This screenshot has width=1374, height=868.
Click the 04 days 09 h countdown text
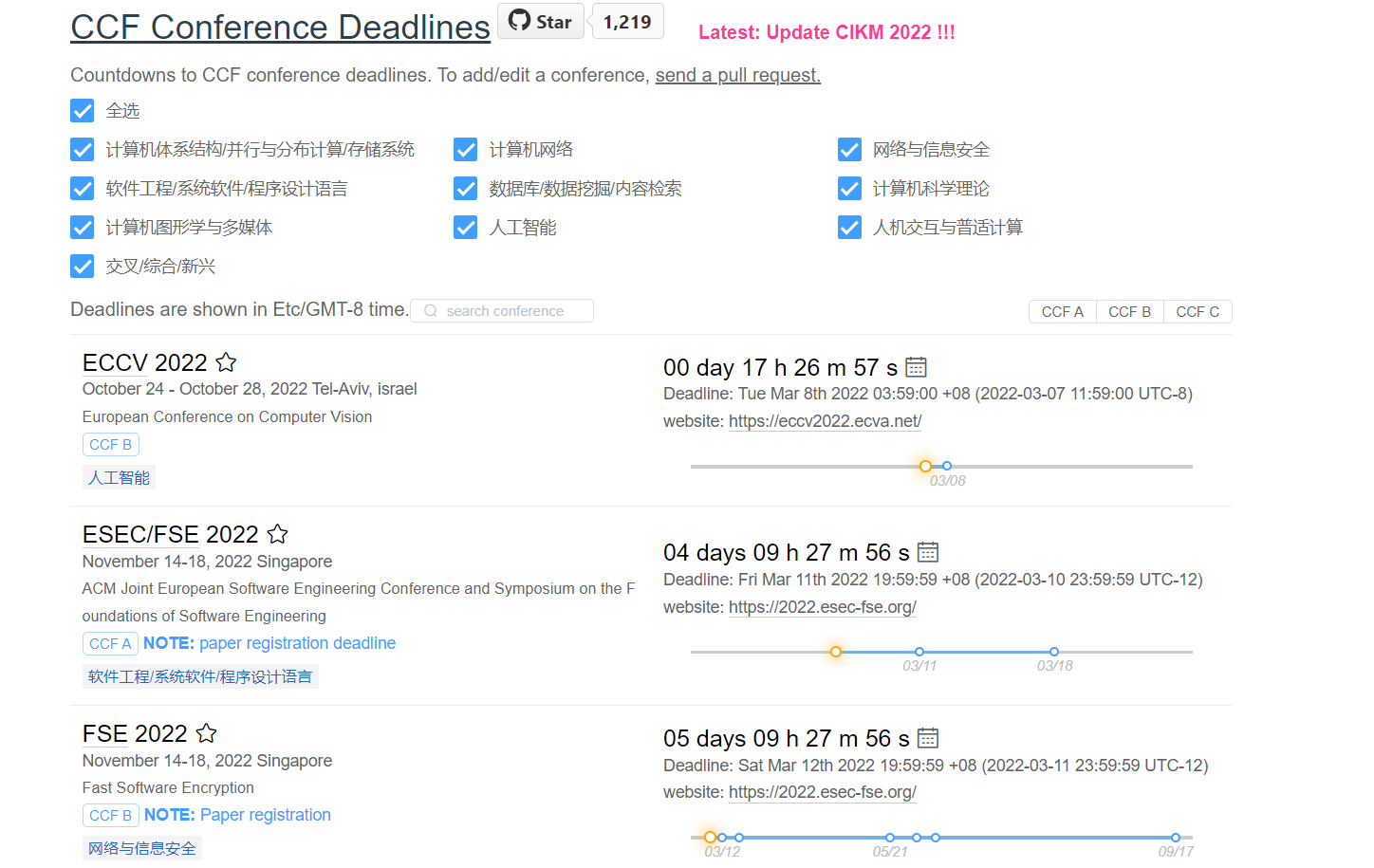[786, 552]
